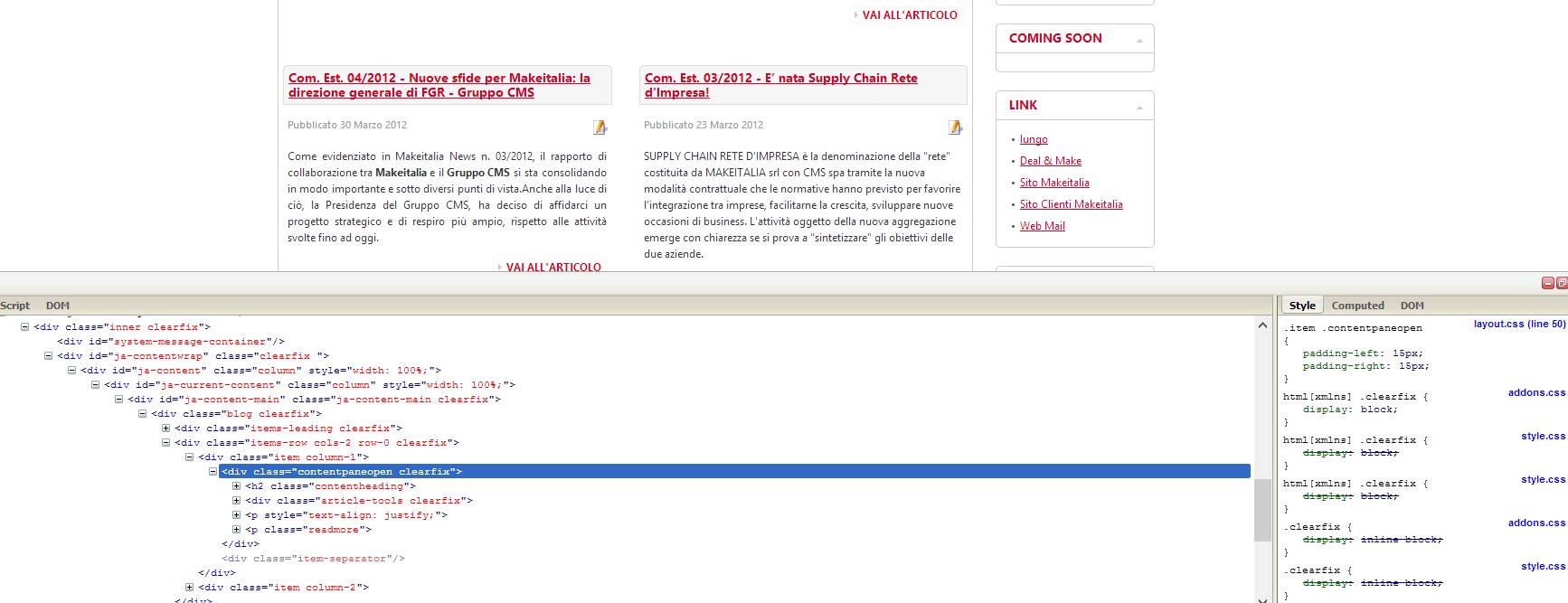Collapse the LINK module using its arrow
Viewport: 1568px width, 603px height.
coord(1139,107)
